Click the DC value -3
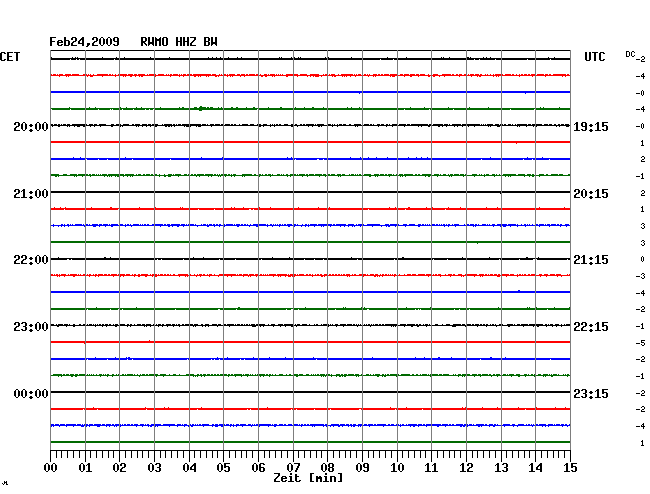 pos(640,276)
